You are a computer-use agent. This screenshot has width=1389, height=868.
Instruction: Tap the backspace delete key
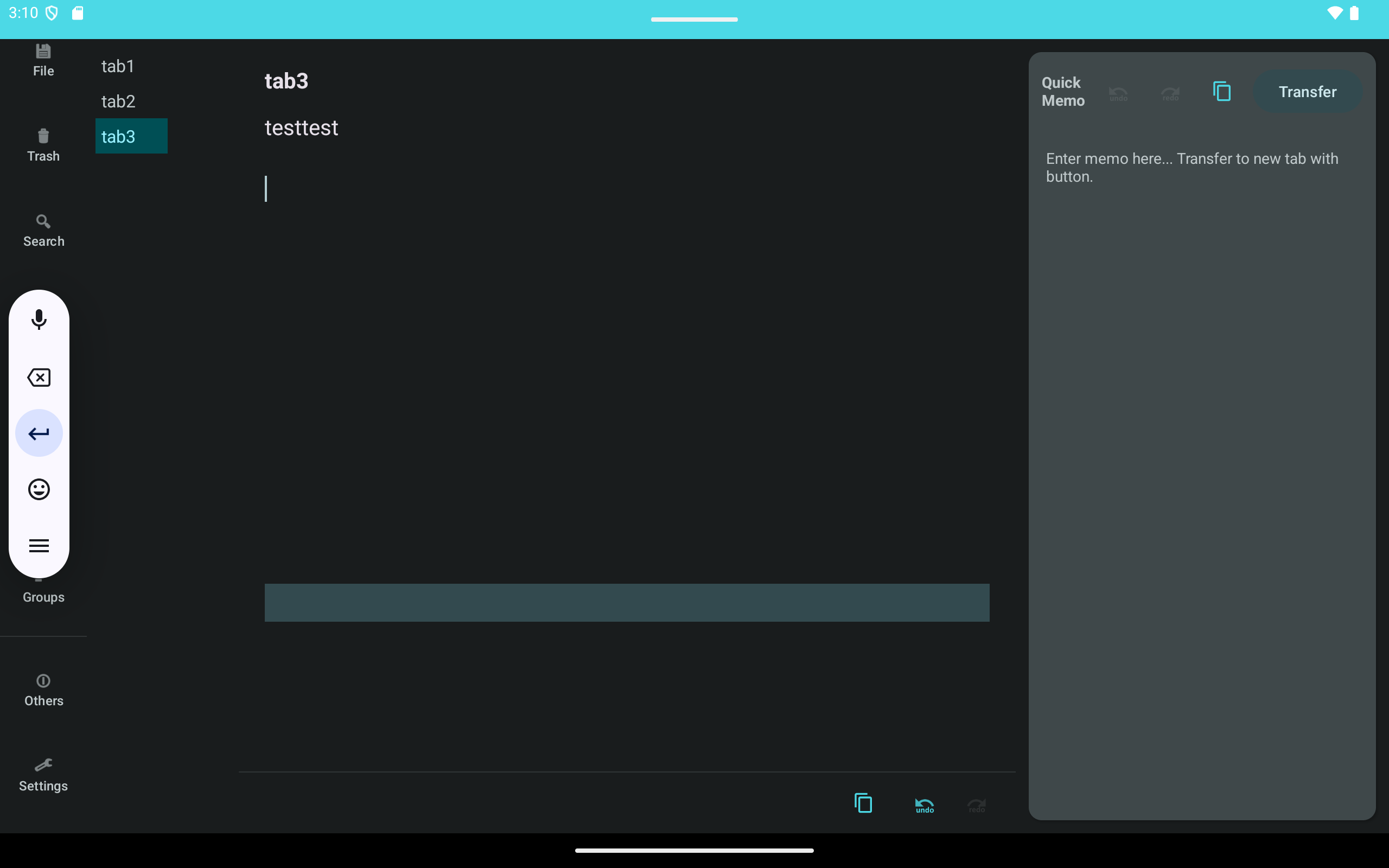click(x=39, y=377)
